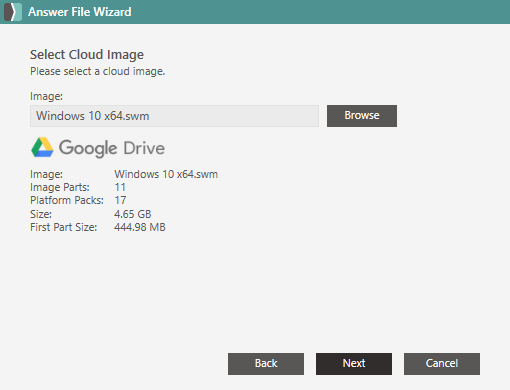Click the Answer File Wizard logo icon
This screenshot has width=510, height=390.
click(13, 12)
